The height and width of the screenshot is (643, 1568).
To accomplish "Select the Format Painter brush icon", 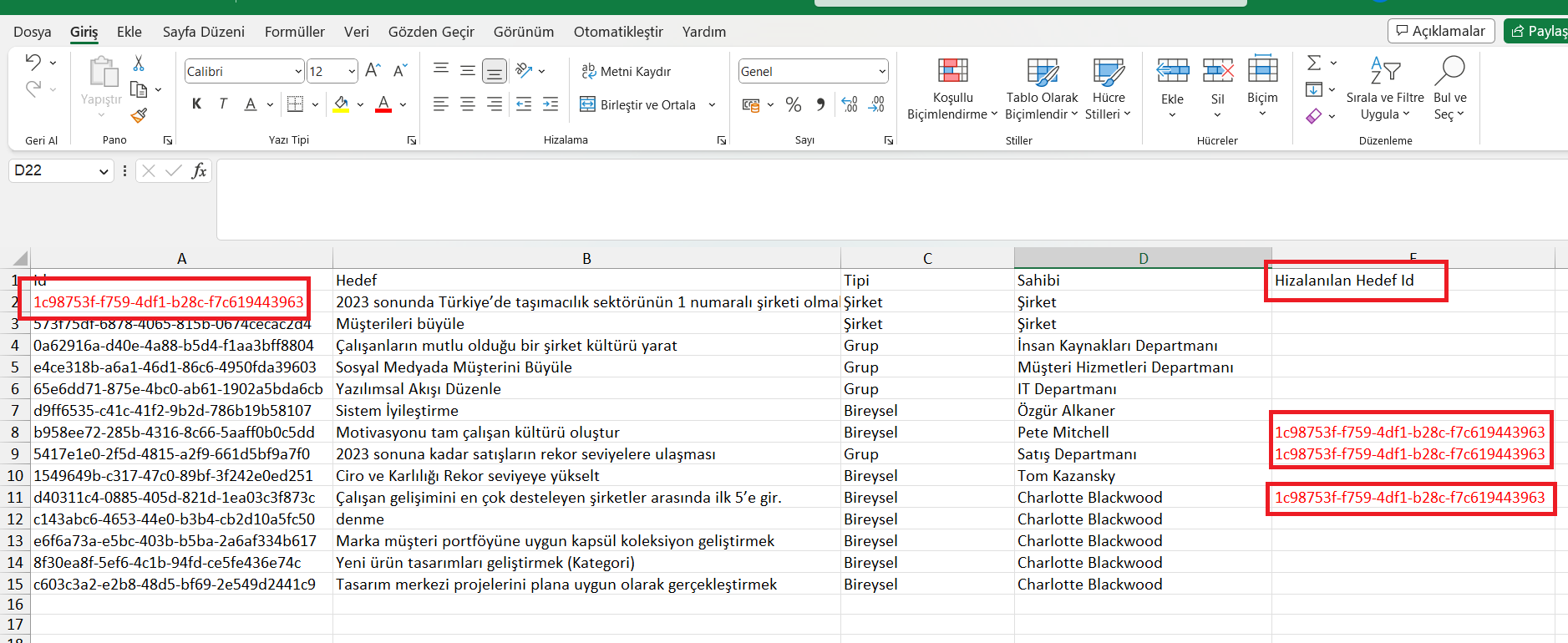I will (x=139, y=115).
